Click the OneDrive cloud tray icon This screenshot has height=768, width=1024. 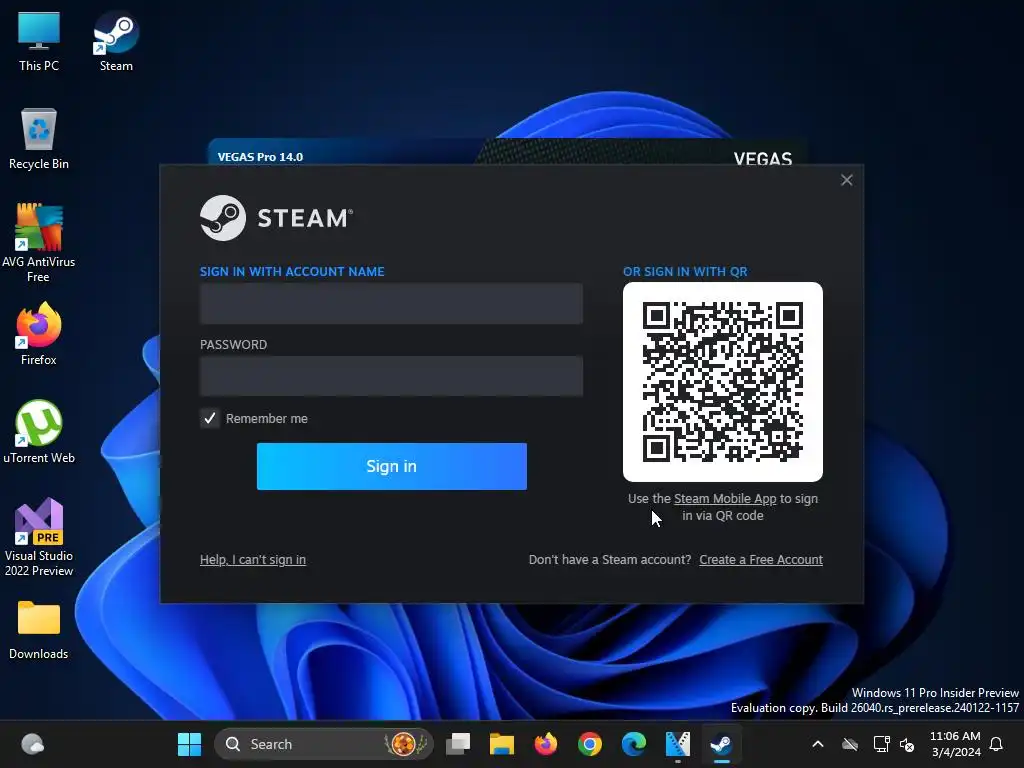pos(850,744)
